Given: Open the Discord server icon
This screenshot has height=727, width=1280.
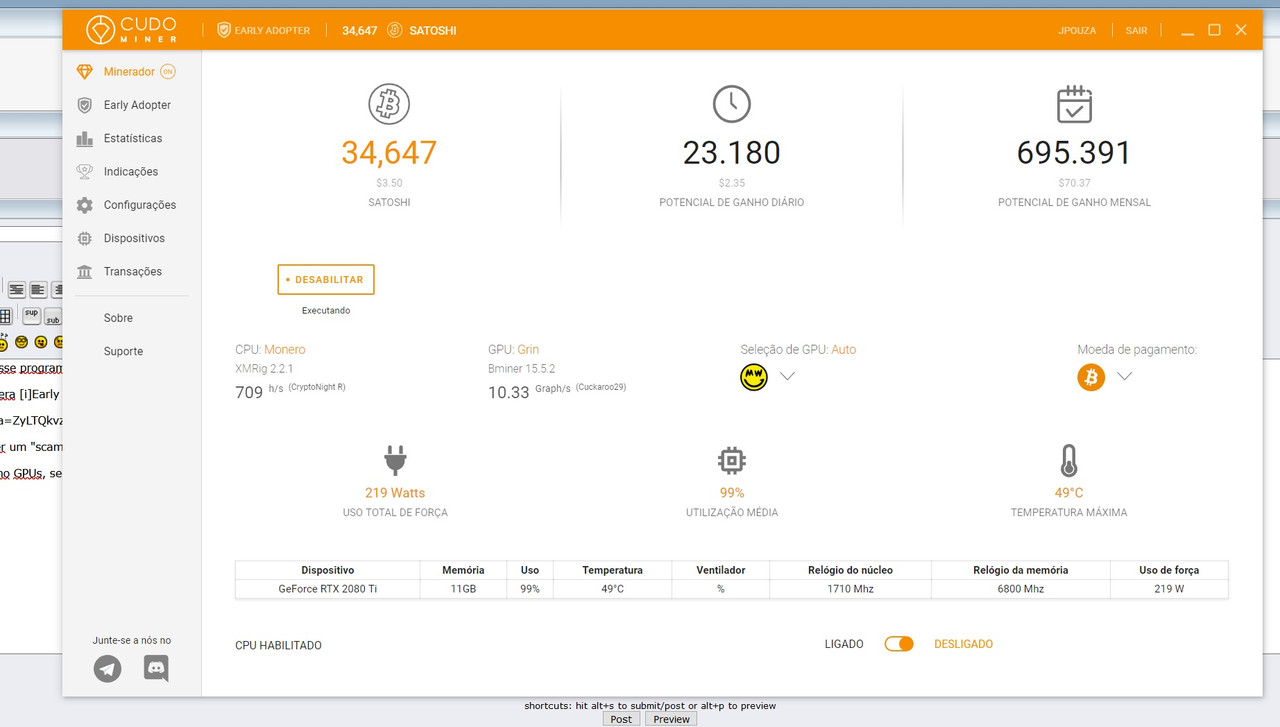Looking at the screenshot, I should click(x=156, y=668).
